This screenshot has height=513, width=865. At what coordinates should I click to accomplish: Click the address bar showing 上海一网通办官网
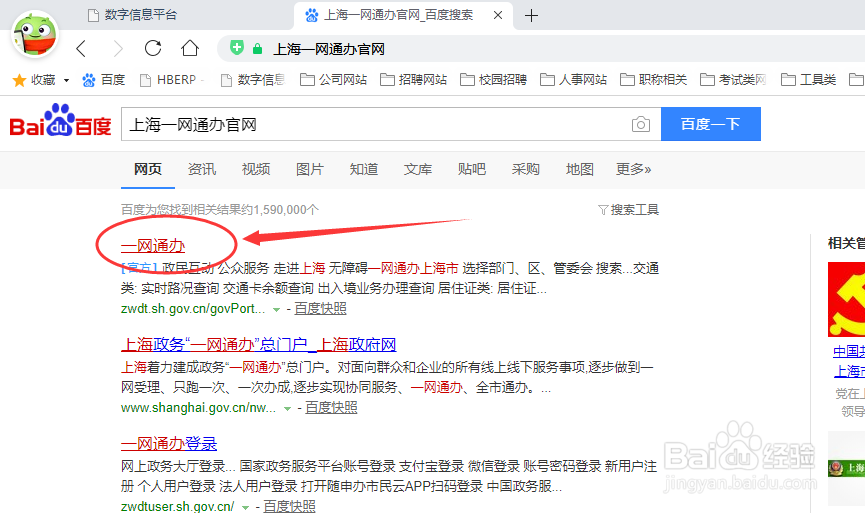(541, 49)
